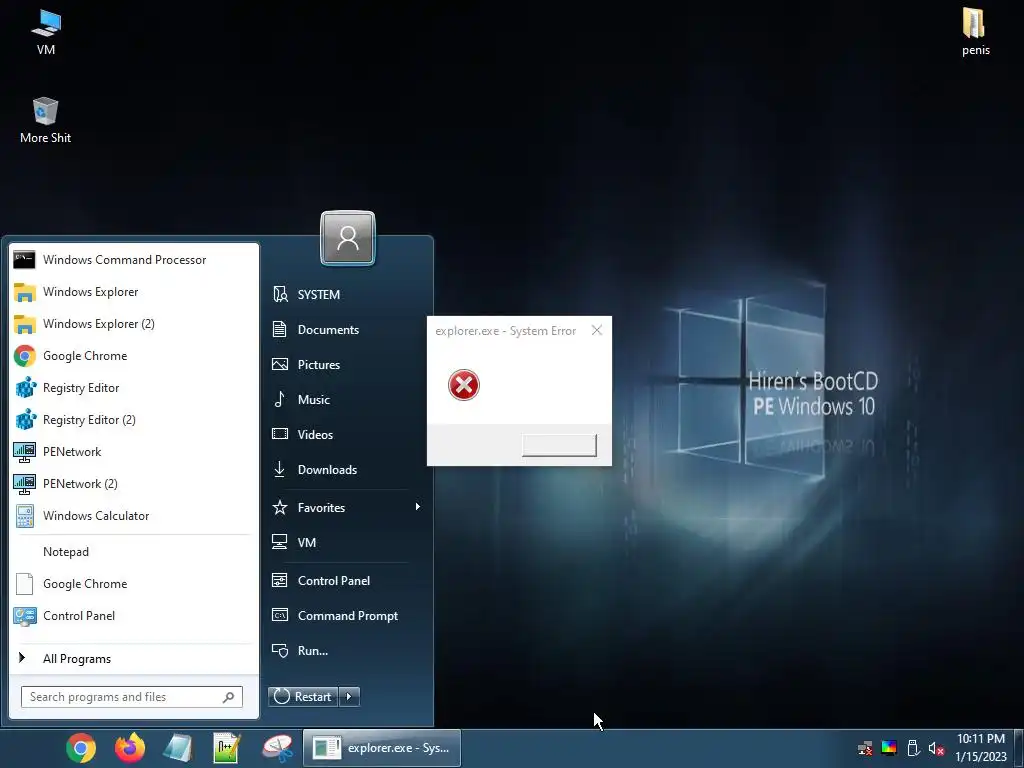Expand the Favorites submenu arrow

[x=417, y=507]
